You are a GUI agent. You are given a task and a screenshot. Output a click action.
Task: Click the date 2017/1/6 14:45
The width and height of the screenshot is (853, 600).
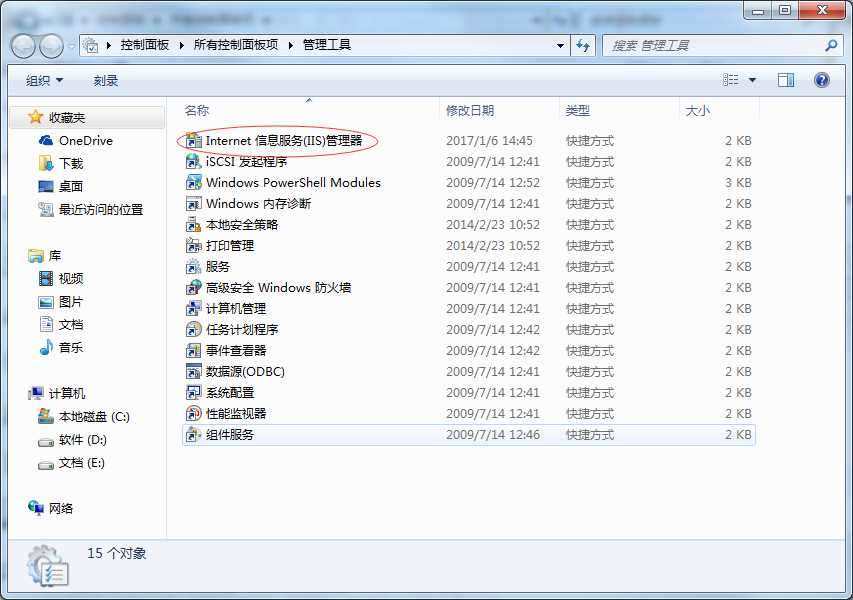490,141
